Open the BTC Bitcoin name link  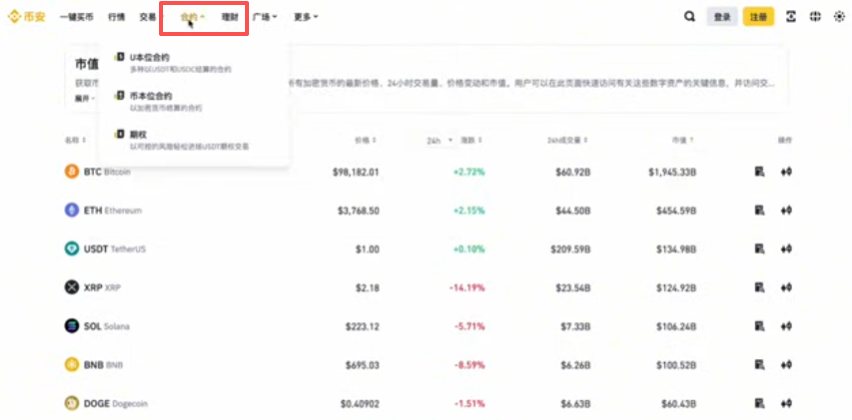tap(107, 172)
